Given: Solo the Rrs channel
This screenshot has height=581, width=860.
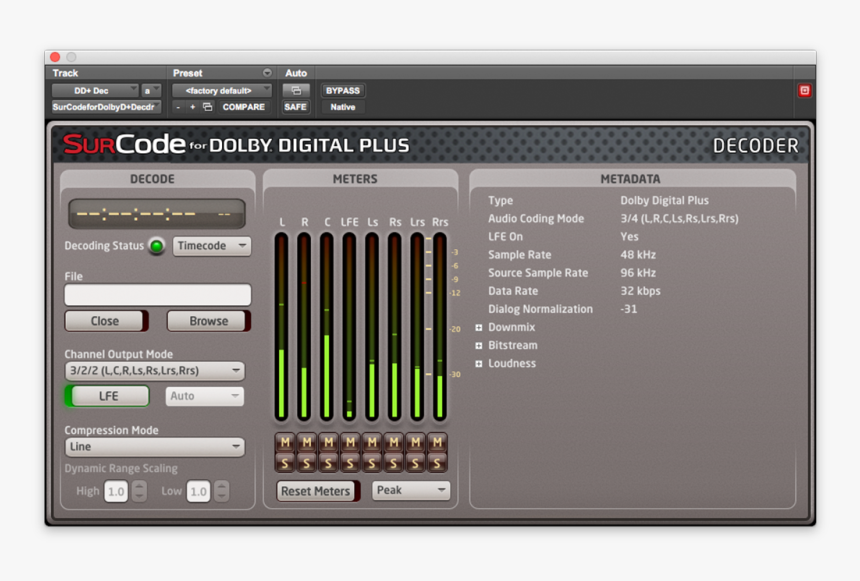Looking at the screenshot, I should coord(437,463).
